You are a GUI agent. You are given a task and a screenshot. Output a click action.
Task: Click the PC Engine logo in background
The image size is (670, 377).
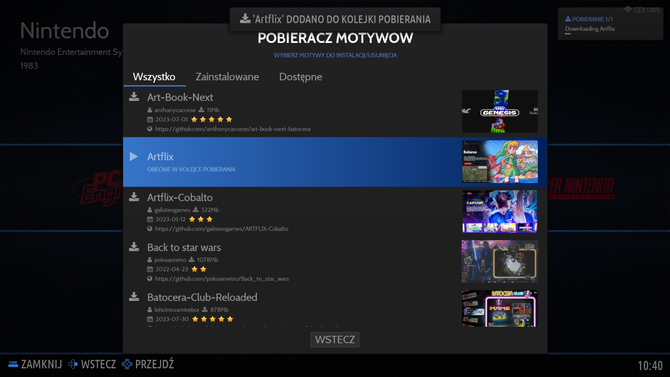coord(98,189)
